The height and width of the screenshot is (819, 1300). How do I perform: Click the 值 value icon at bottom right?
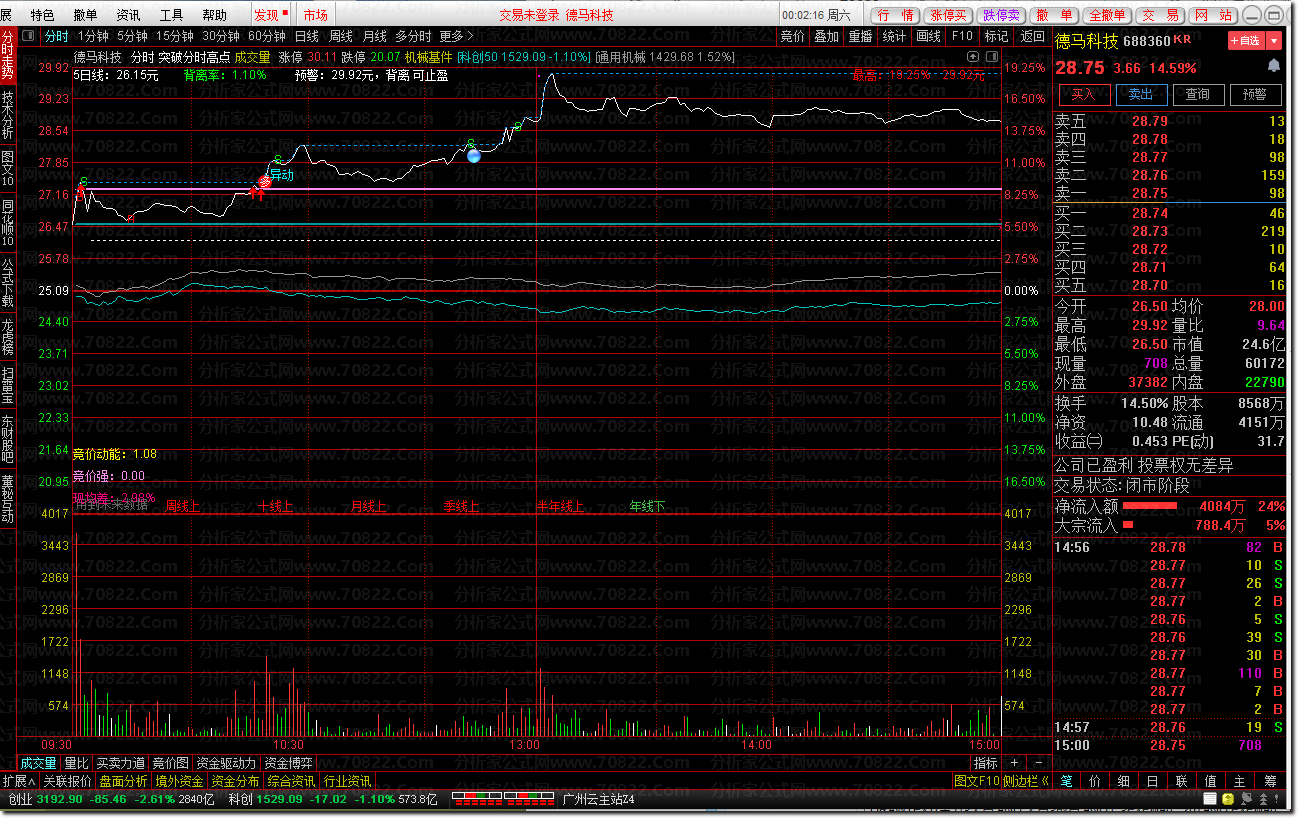pyautogui.click(x=1211, y=781)
